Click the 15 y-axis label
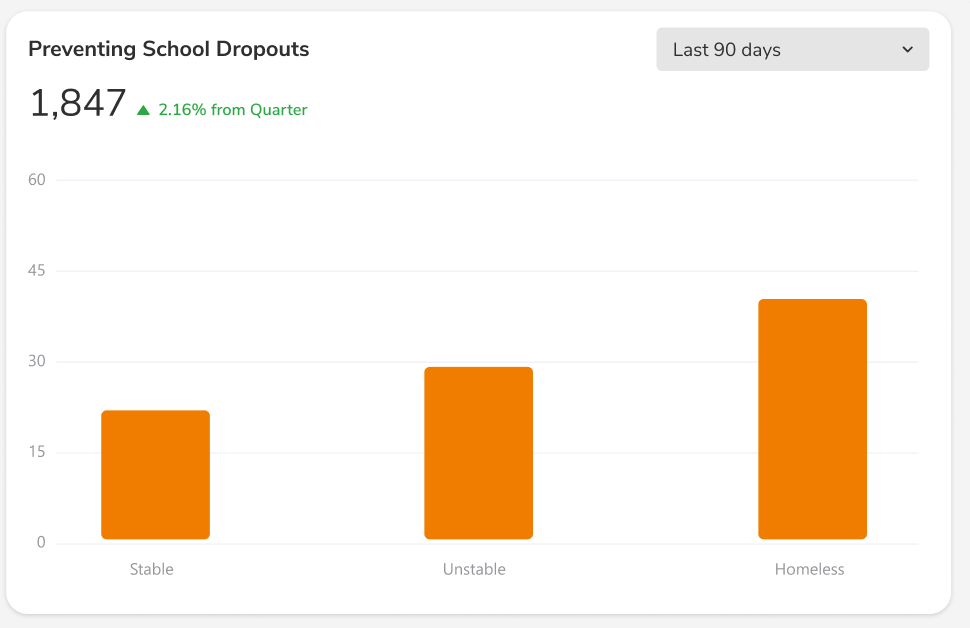Screen dimensions: 970x628 tap(37, 452)
